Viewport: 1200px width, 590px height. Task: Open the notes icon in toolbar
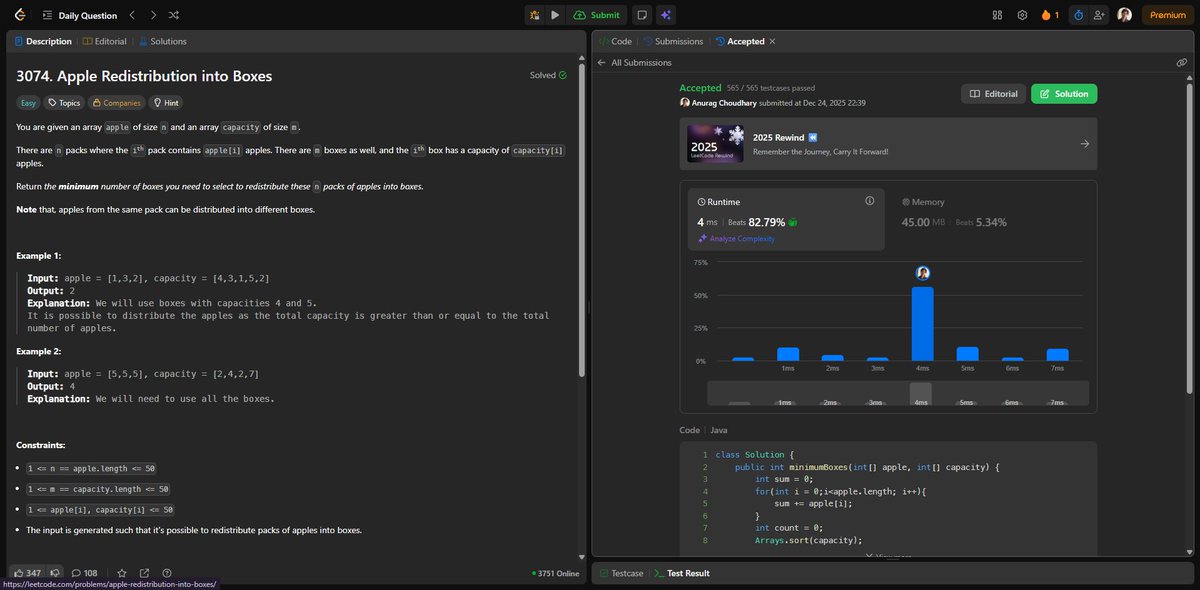641,15
